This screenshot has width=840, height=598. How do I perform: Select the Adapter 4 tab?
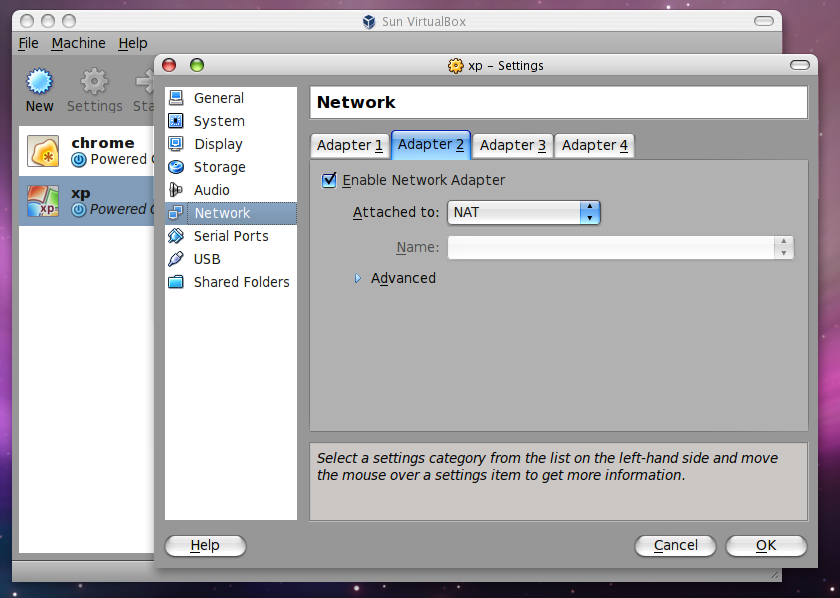tap(595, 145)
